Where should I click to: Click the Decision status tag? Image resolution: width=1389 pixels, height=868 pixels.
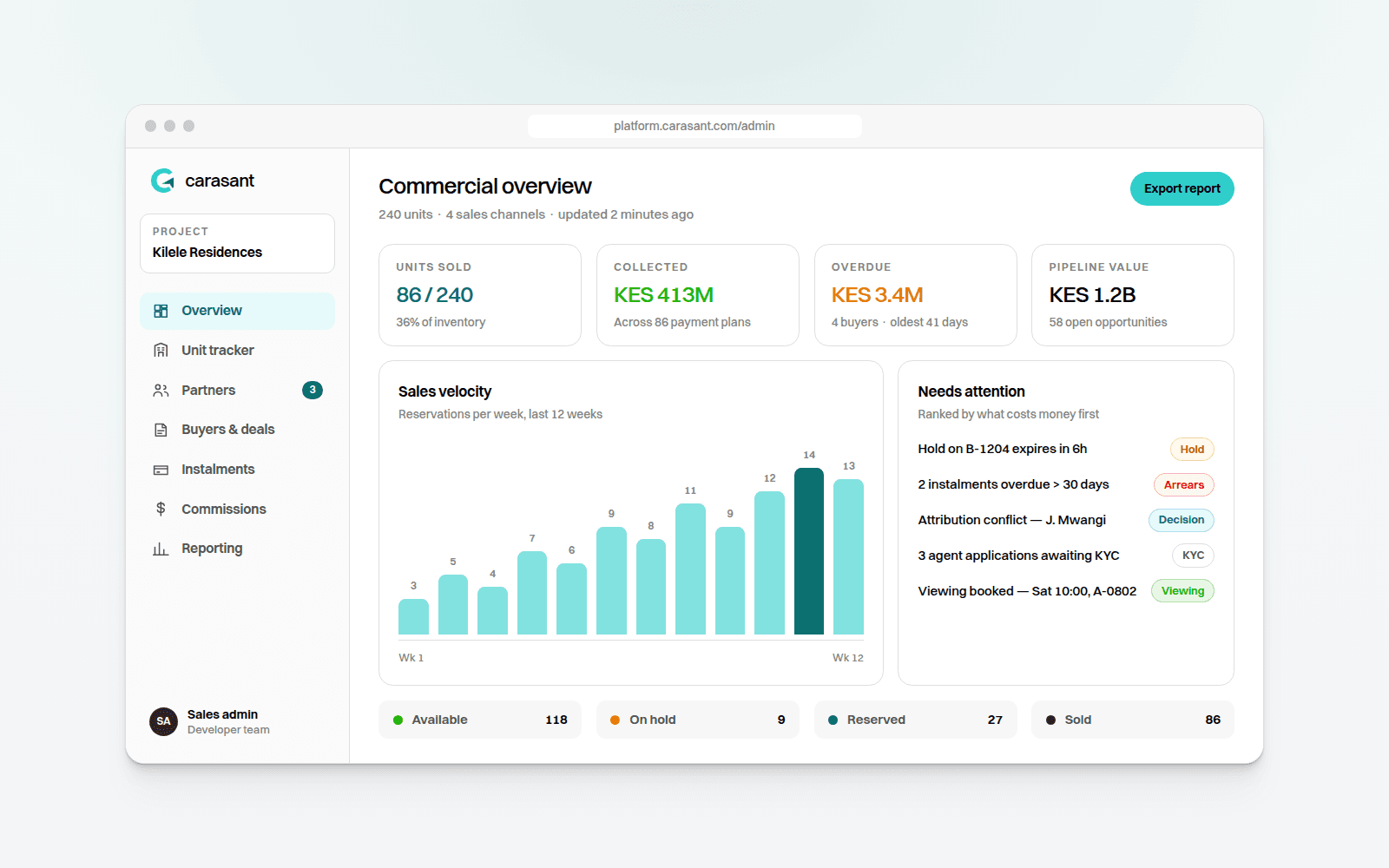coord(1182,520)
